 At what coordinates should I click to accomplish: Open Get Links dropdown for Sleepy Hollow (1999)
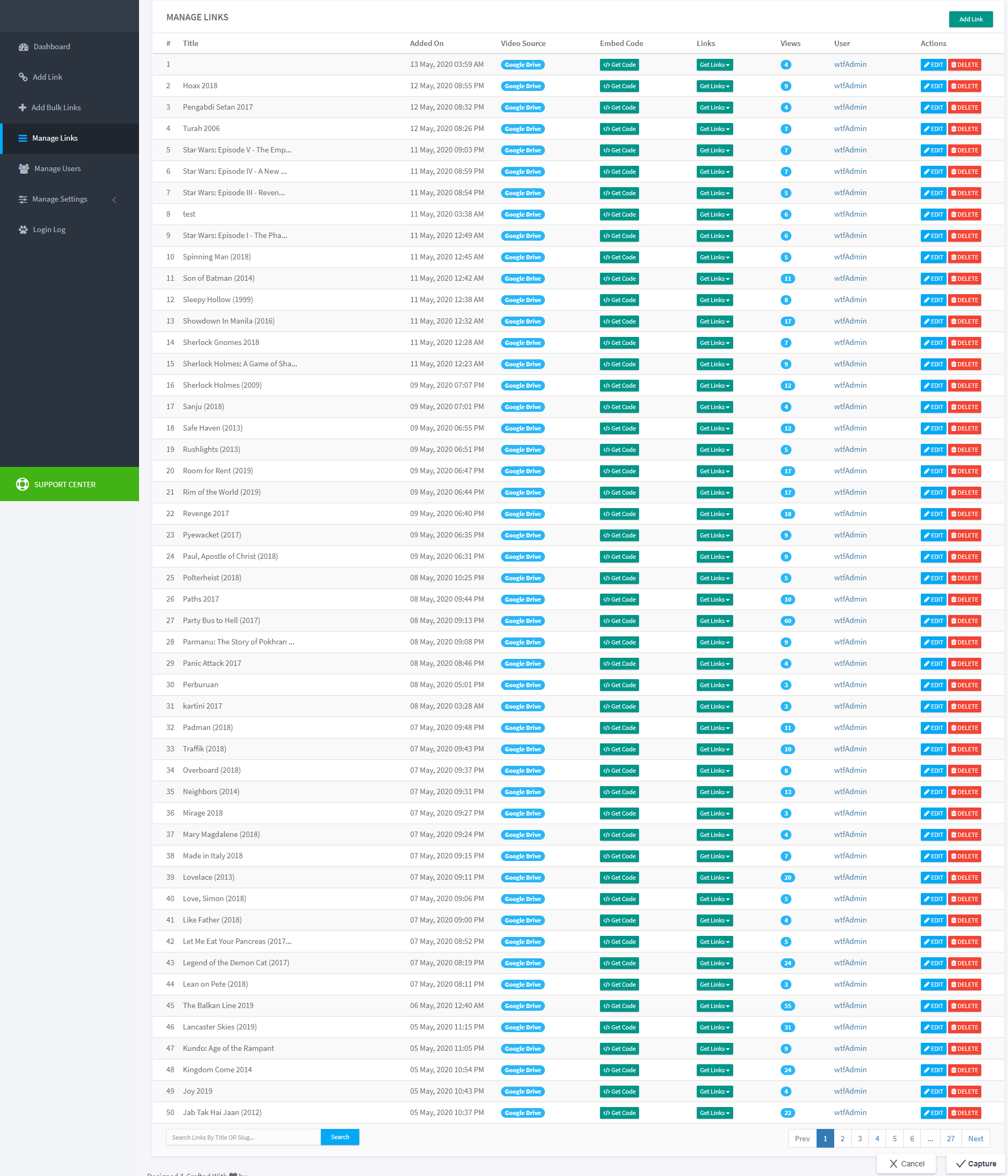click(x=714, y=300)
